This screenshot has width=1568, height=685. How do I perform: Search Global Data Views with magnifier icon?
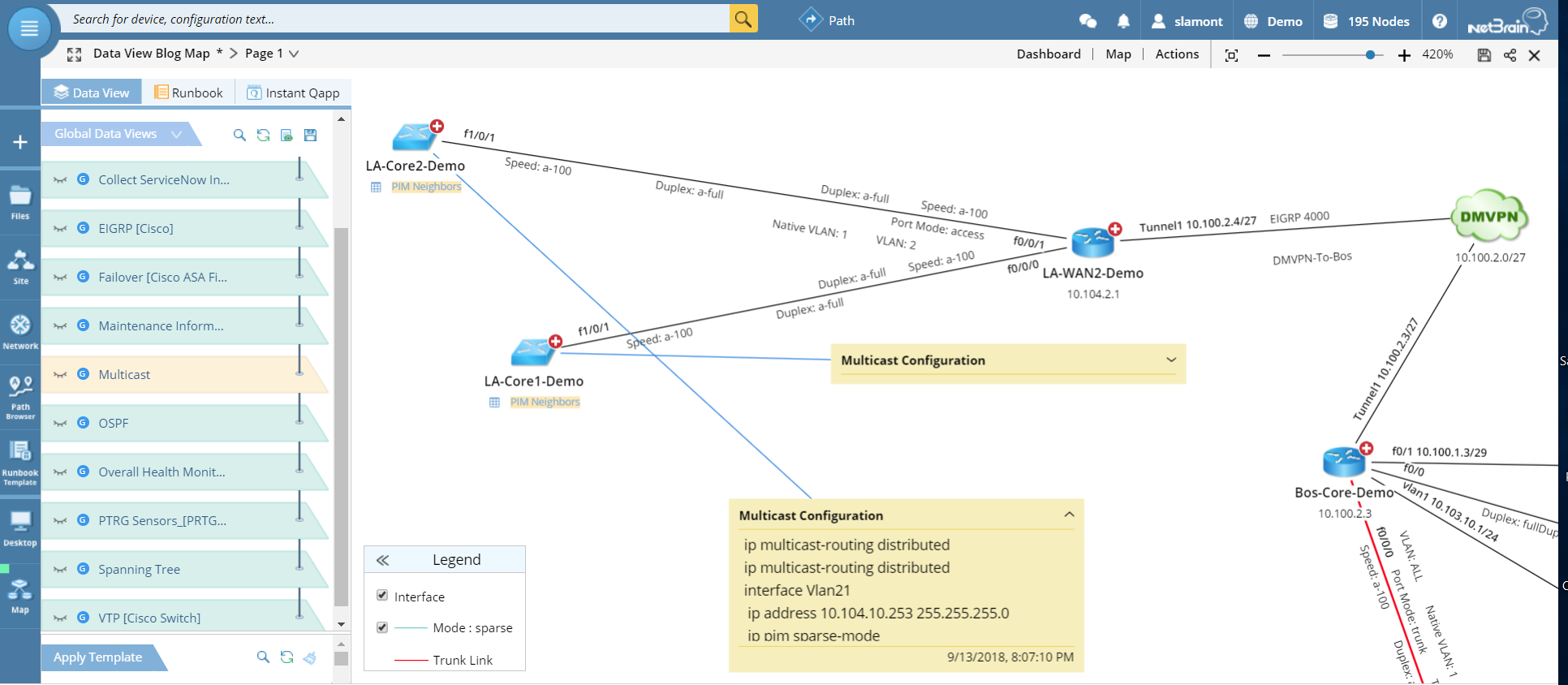(239, 135)
